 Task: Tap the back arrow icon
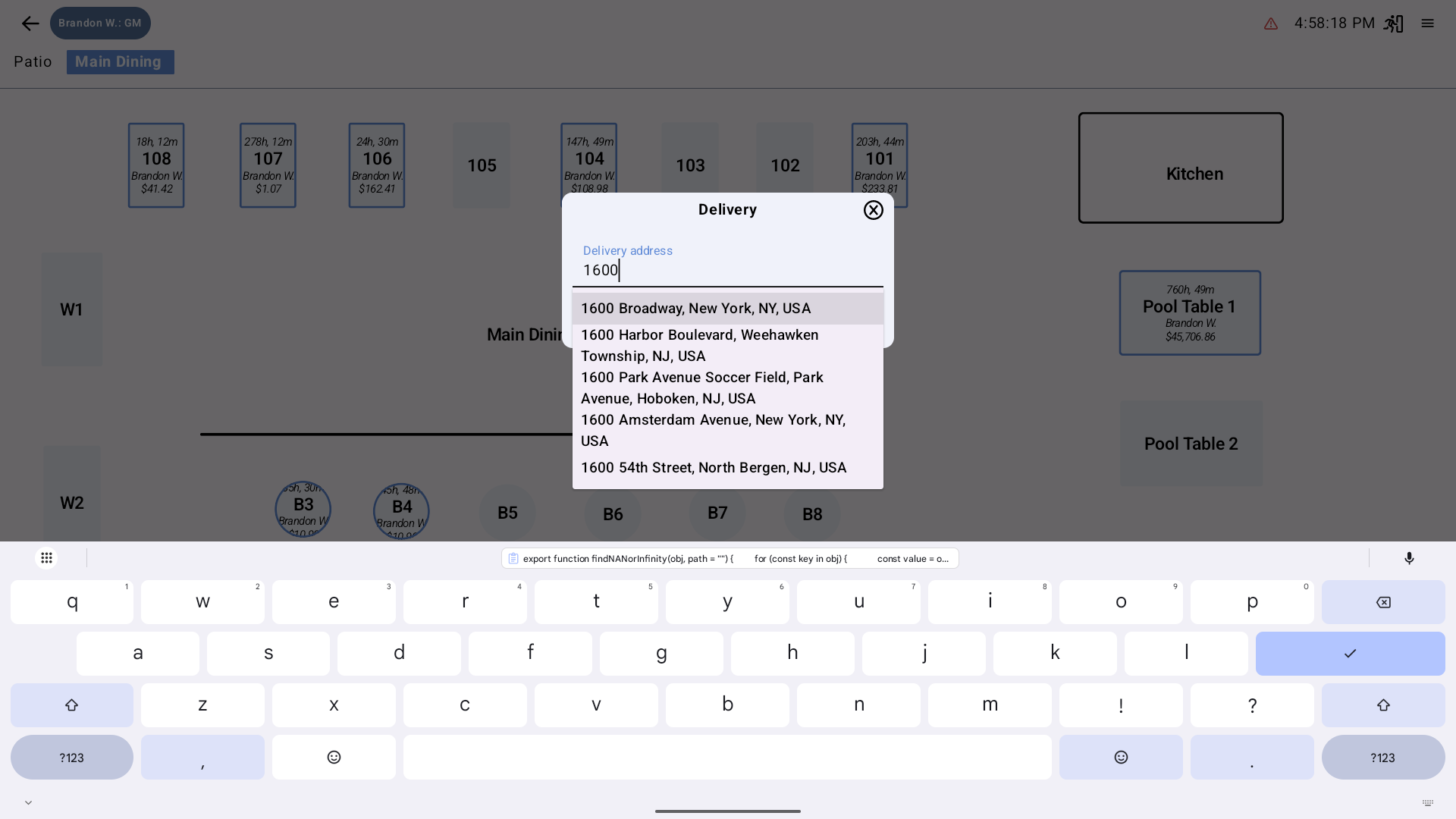(x=30, y=24)
